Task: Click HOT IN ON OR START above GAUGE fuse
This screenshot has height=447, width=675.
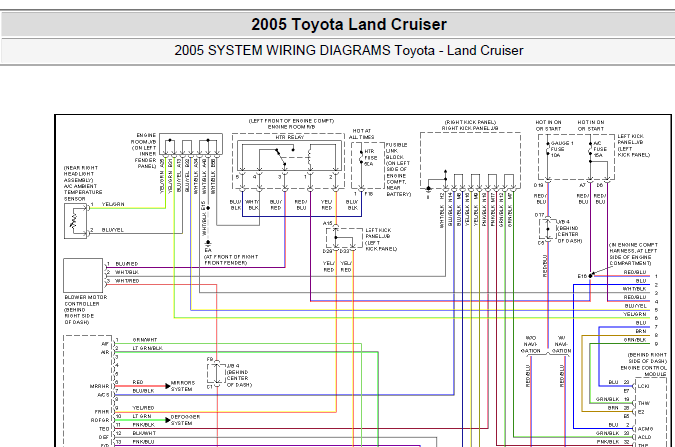Action: 548,125
